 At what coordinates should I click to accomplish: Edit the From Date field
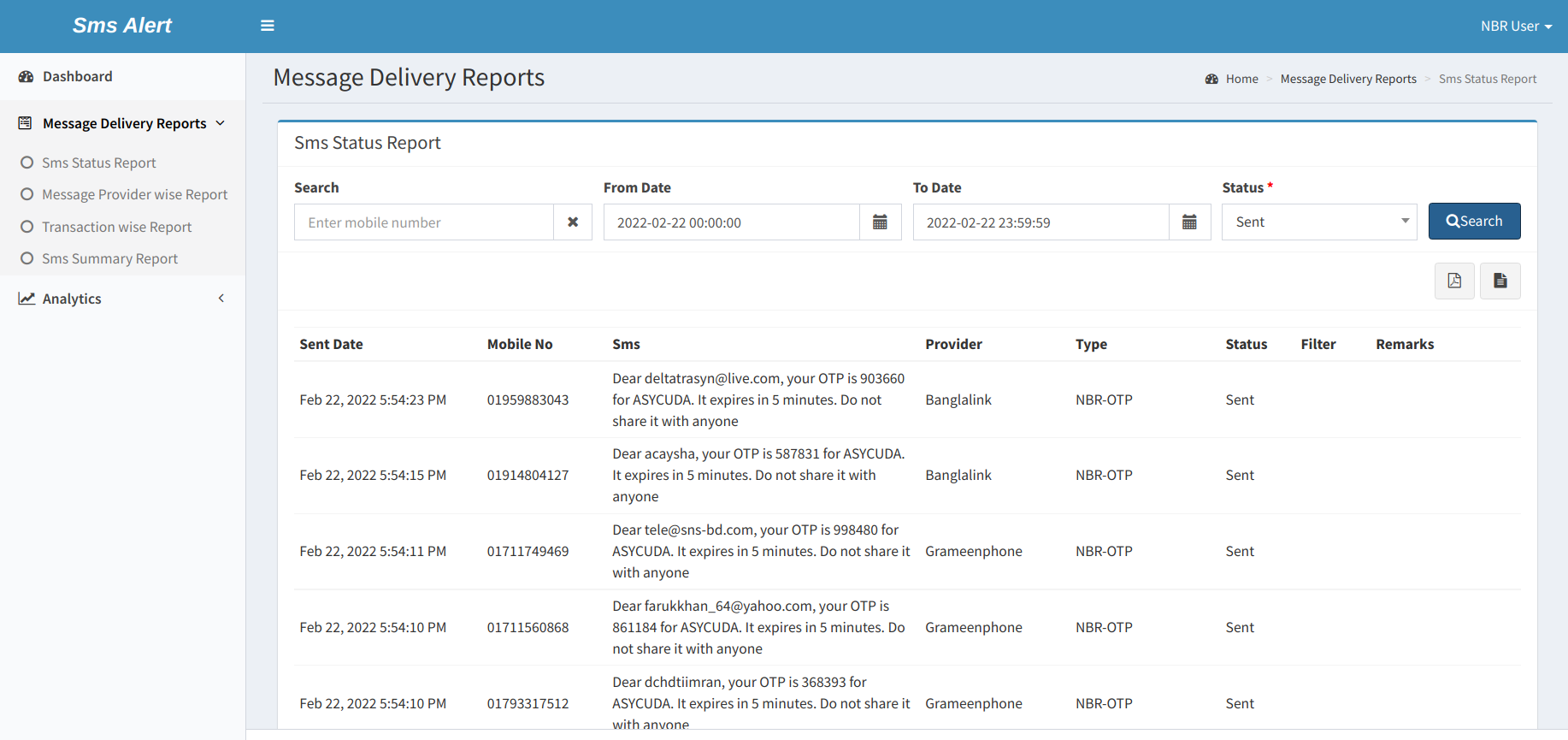click(732, 222)
